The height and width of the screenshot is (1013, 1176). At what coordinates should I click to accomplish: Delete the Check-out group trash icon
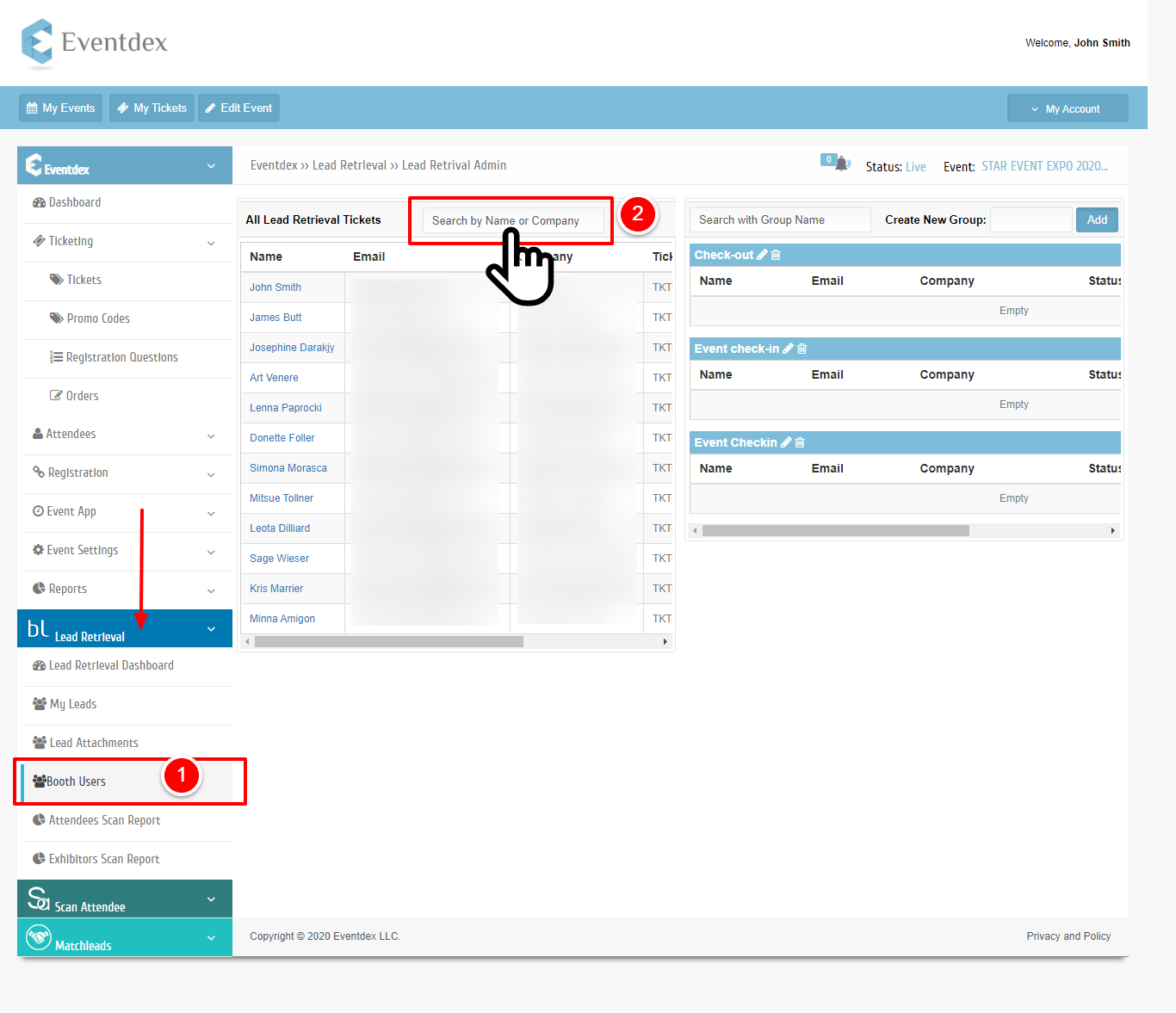click(x=776, y=255)
